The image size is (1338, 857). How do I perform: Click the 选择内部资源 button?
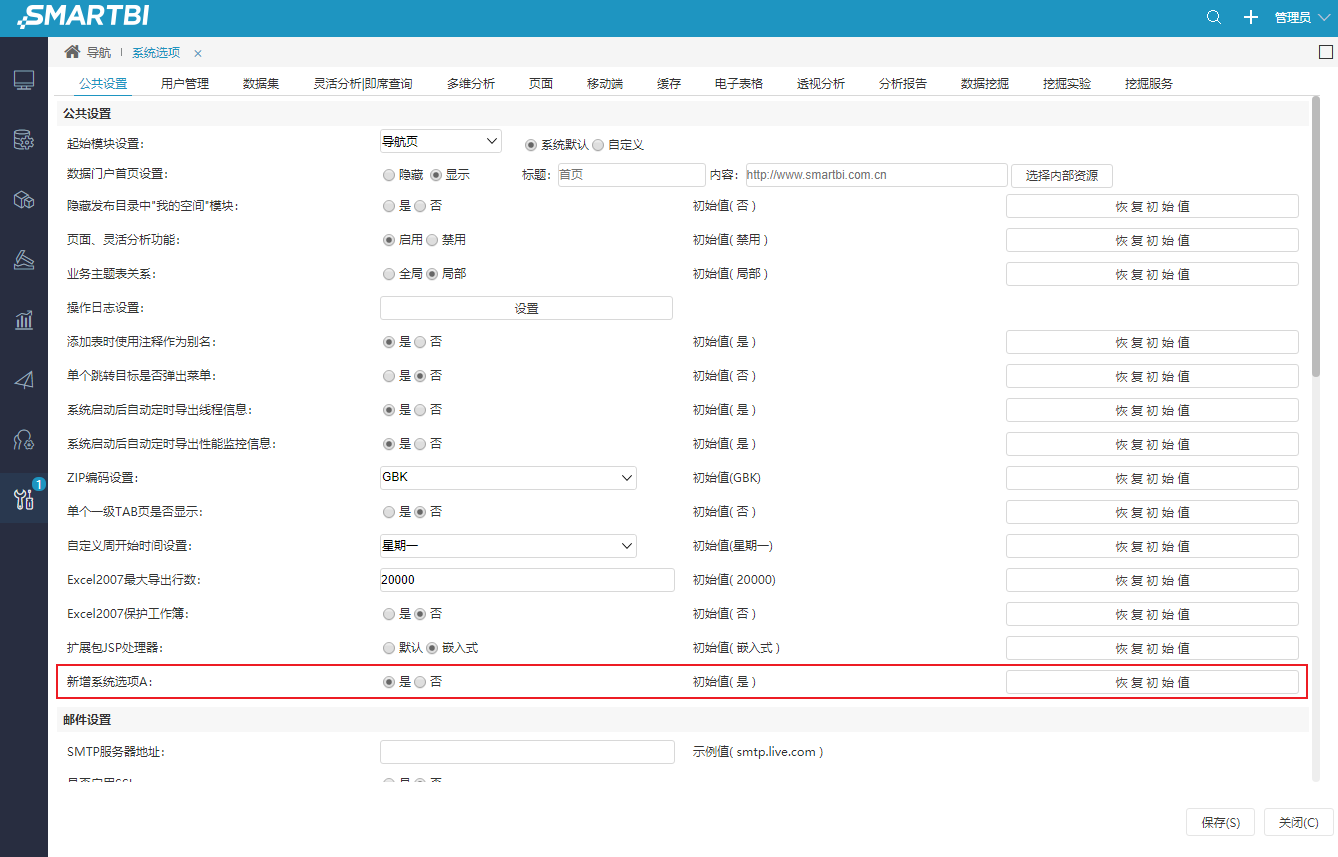1062,176
